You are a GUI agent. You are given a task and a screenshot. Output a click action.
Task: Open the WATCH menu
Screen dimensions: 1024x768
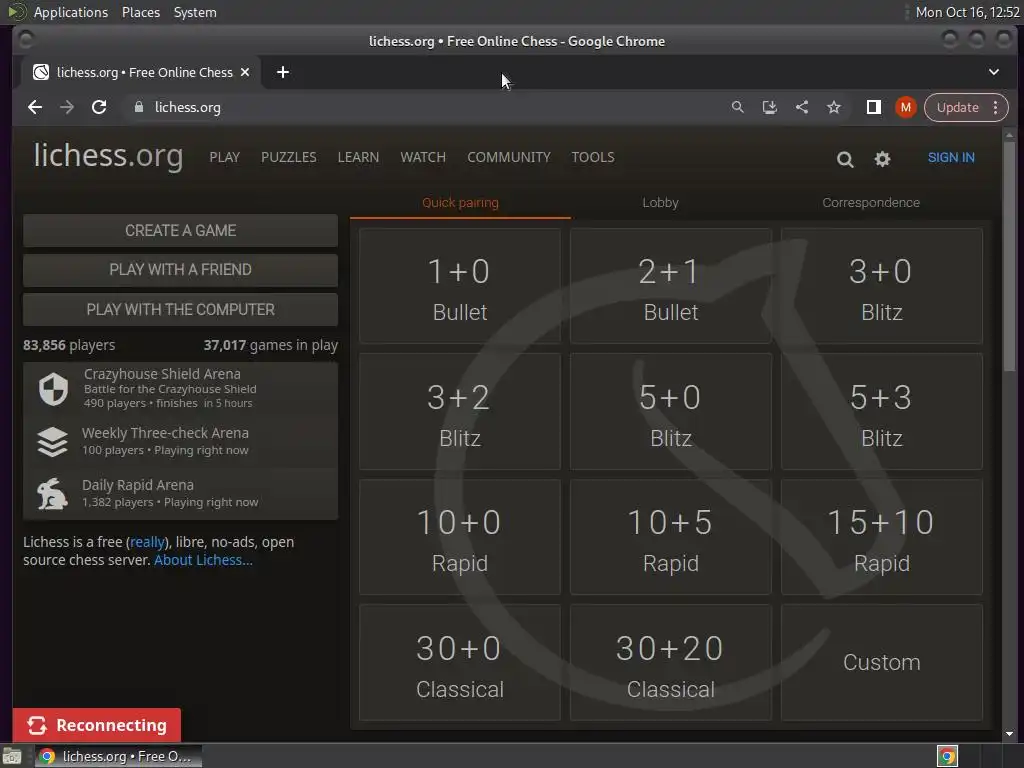423,157
